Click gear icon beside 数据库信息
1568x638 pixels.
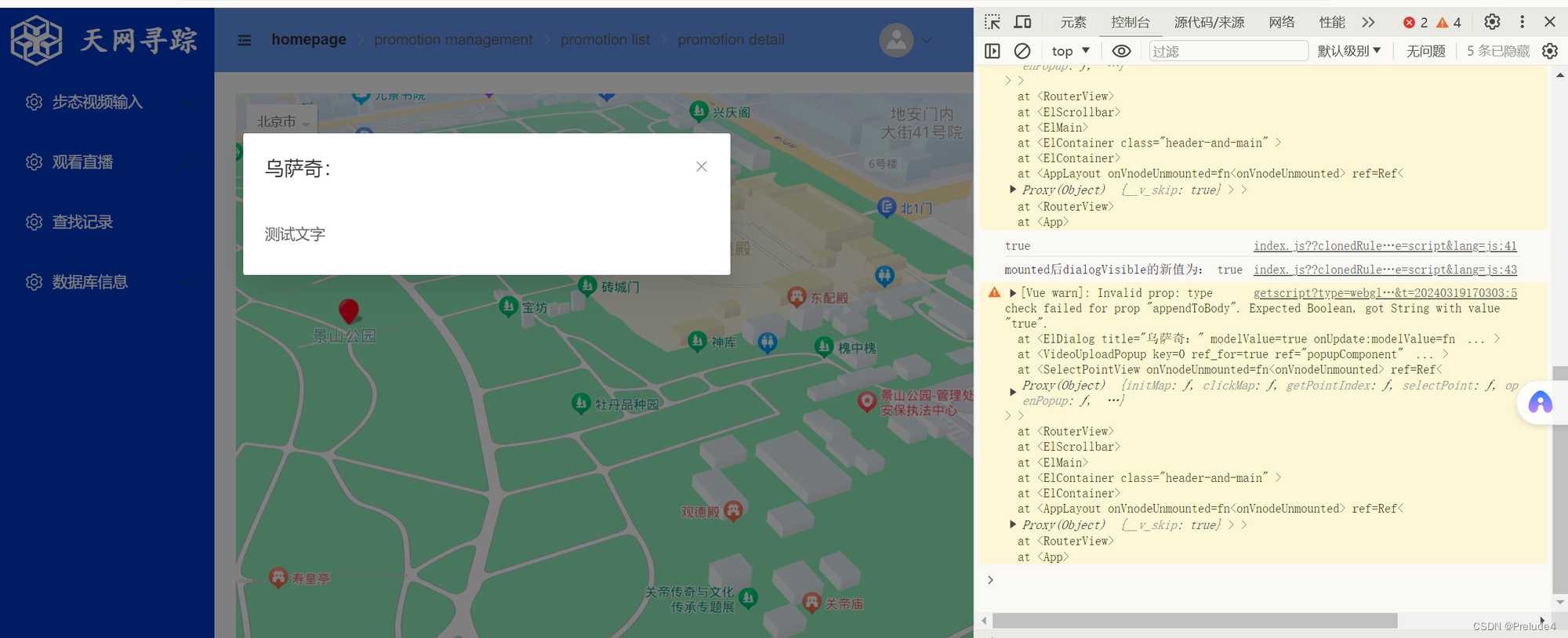(x=34, y=282)
